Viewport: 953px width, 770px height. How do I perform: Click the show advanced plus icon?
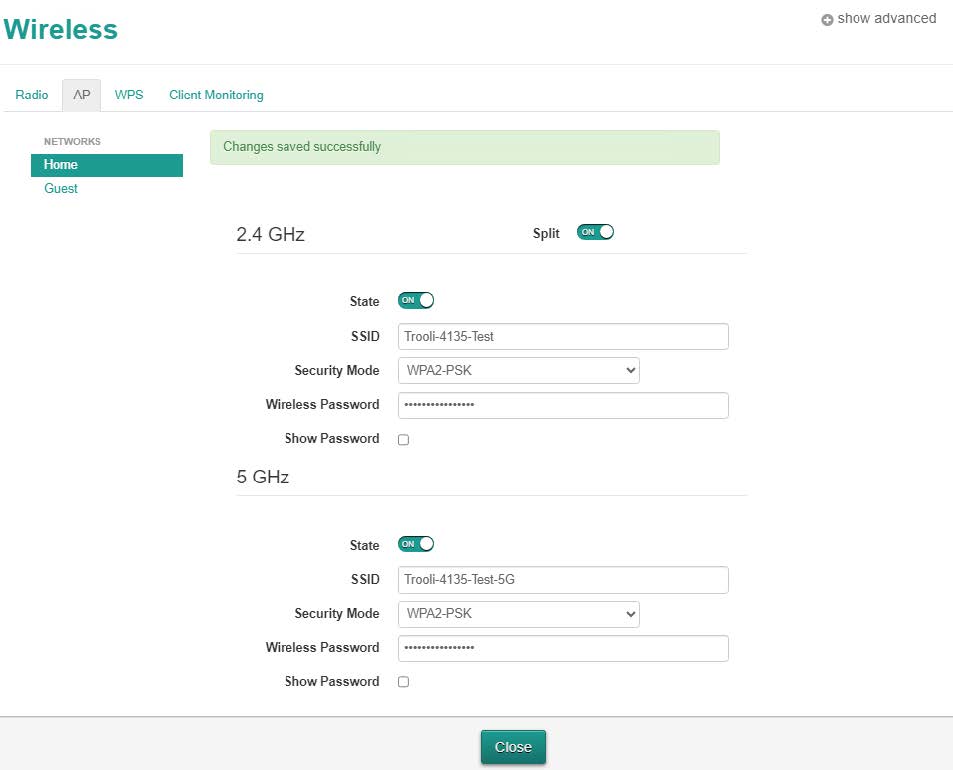[x=827, y=18]
